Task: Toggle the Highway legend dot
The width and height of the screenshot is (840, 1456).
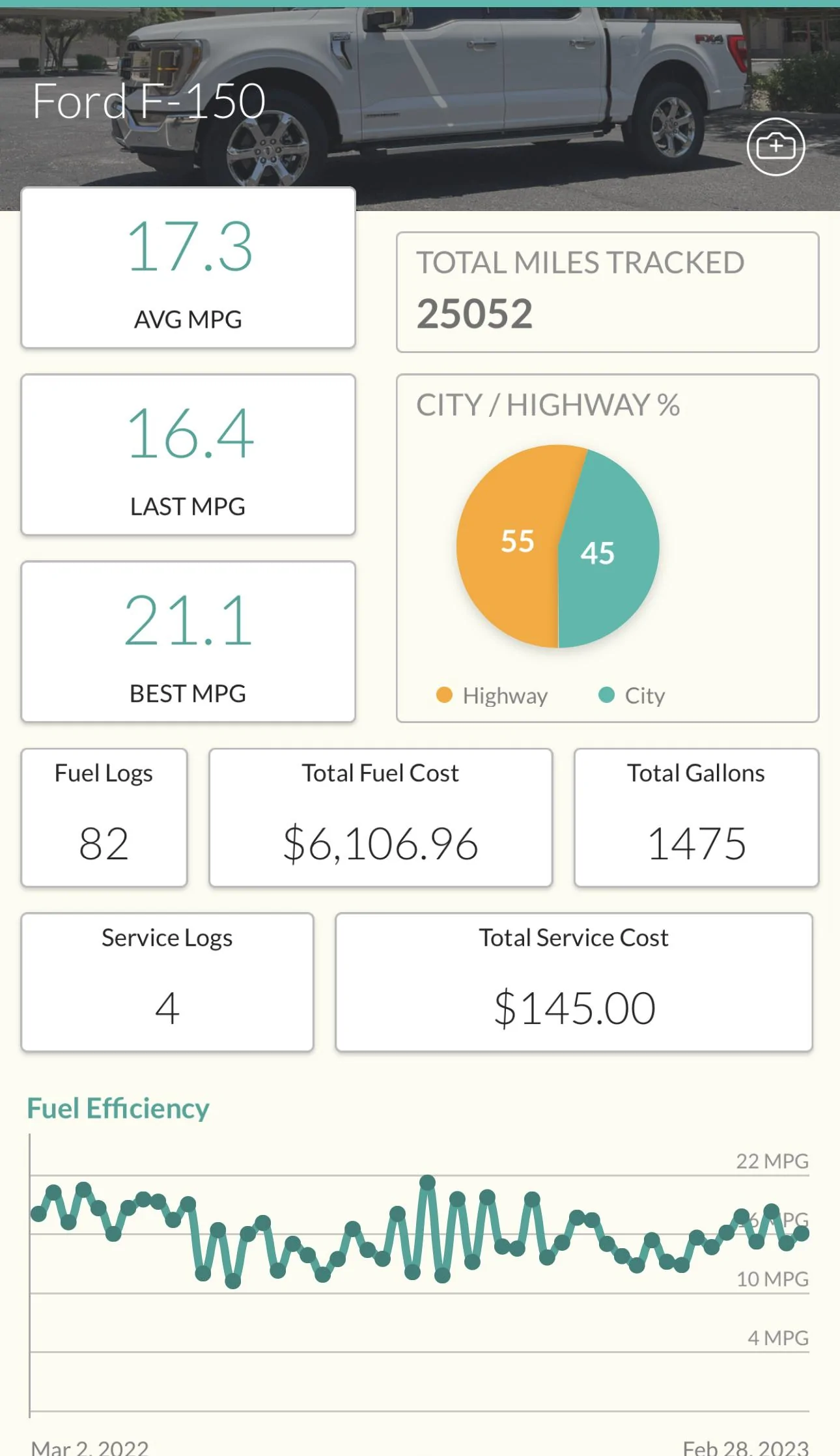Action: (x=444, y=695)
